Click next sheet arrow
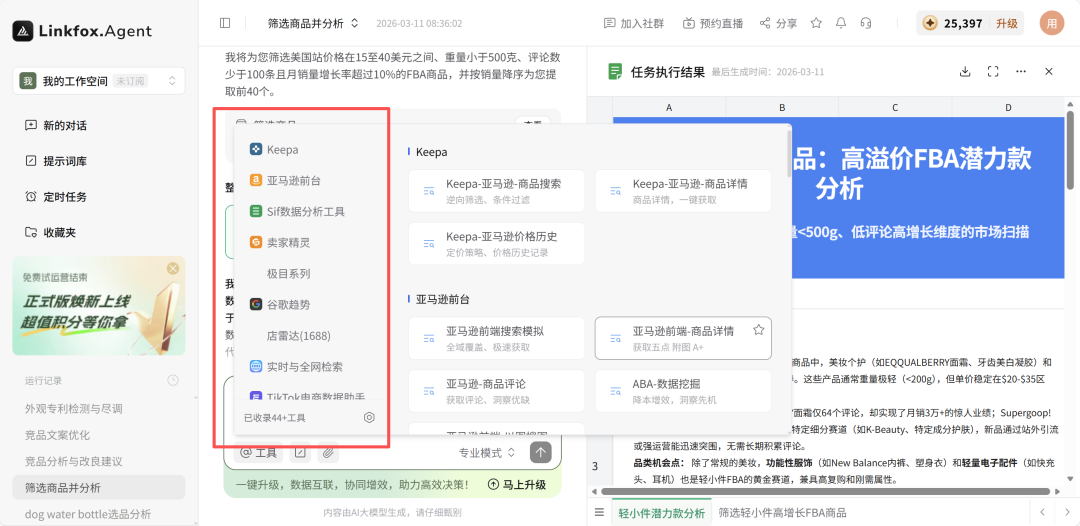Screen dimensions: 1080x526 pyautogui.click(x=1065, y=512)
